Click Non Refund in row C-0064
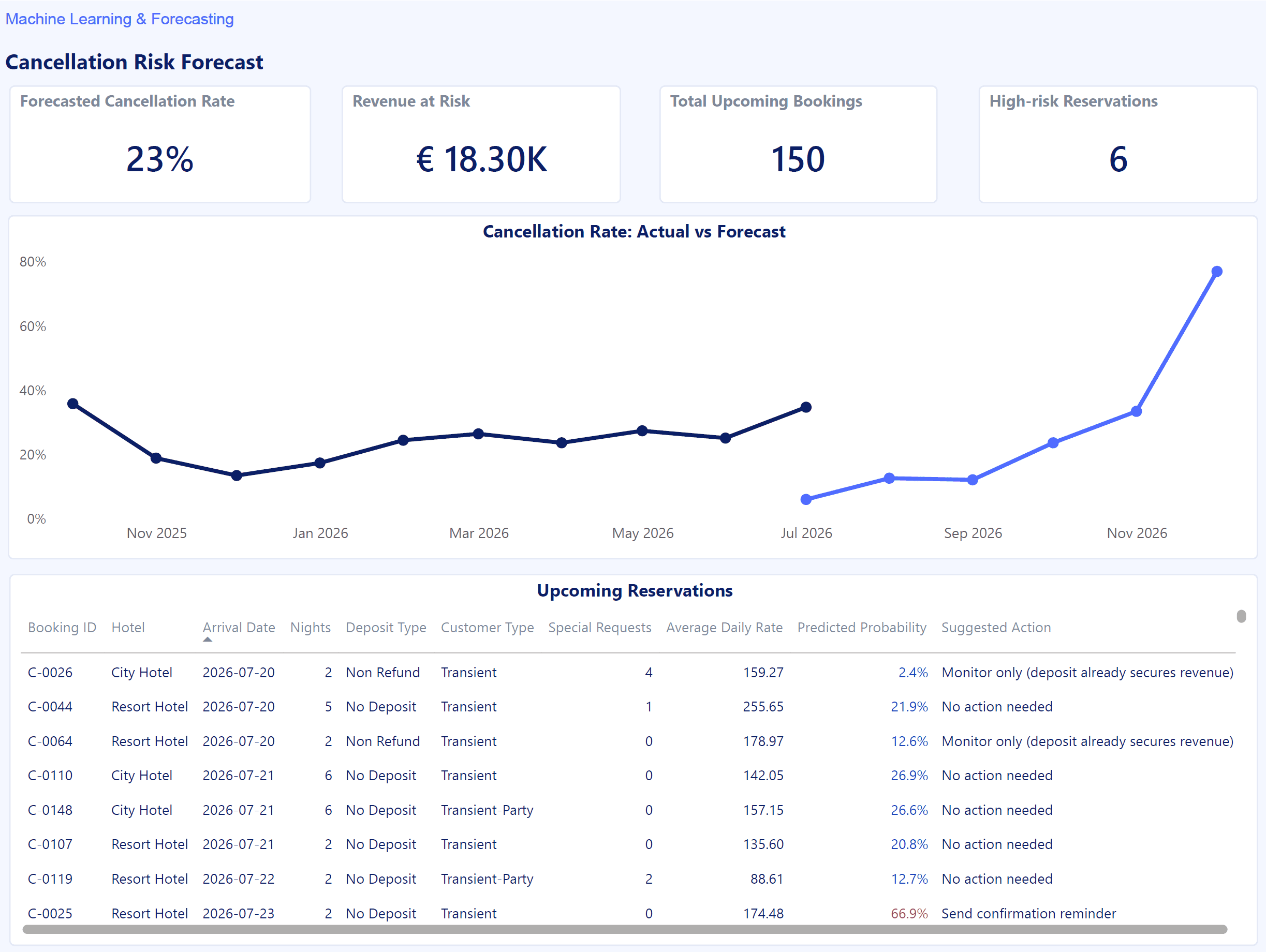Viewport: 1266px width, 952px height. click(383, 741)
